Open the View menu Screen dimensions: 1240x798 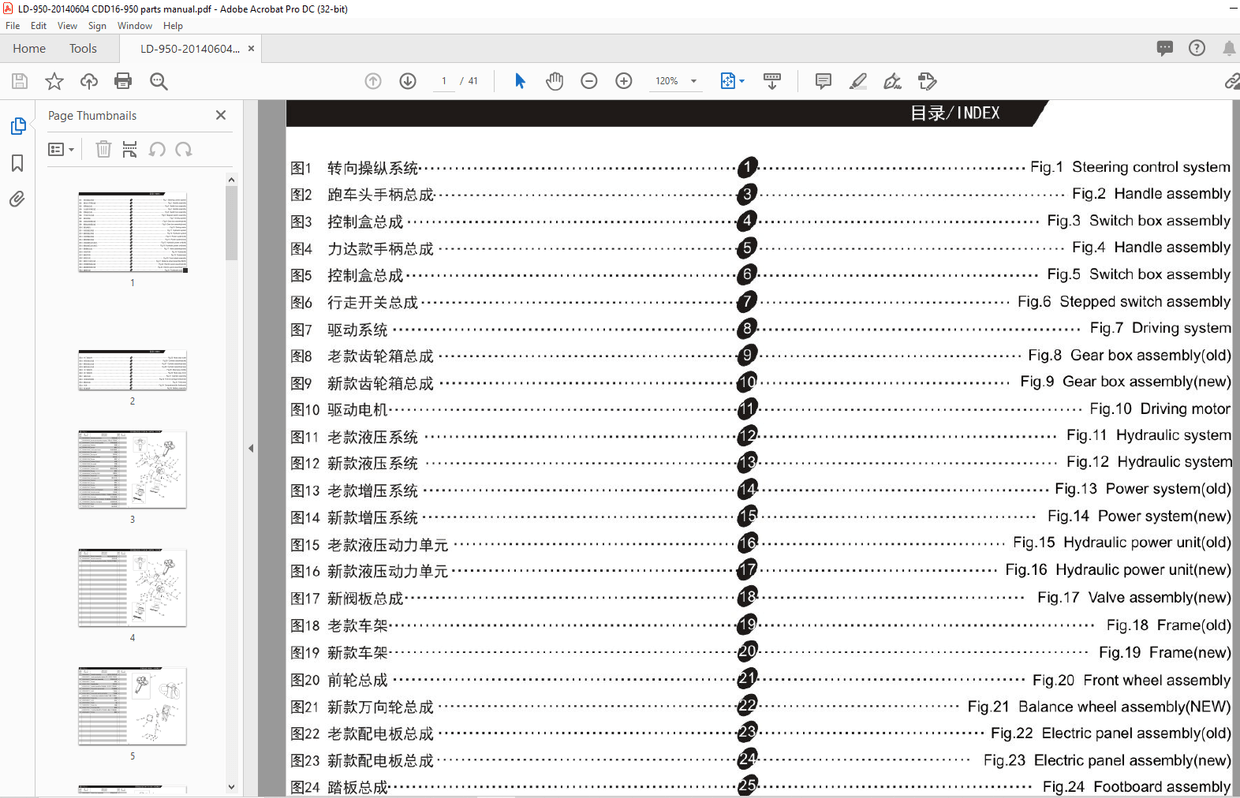[67, 25]
